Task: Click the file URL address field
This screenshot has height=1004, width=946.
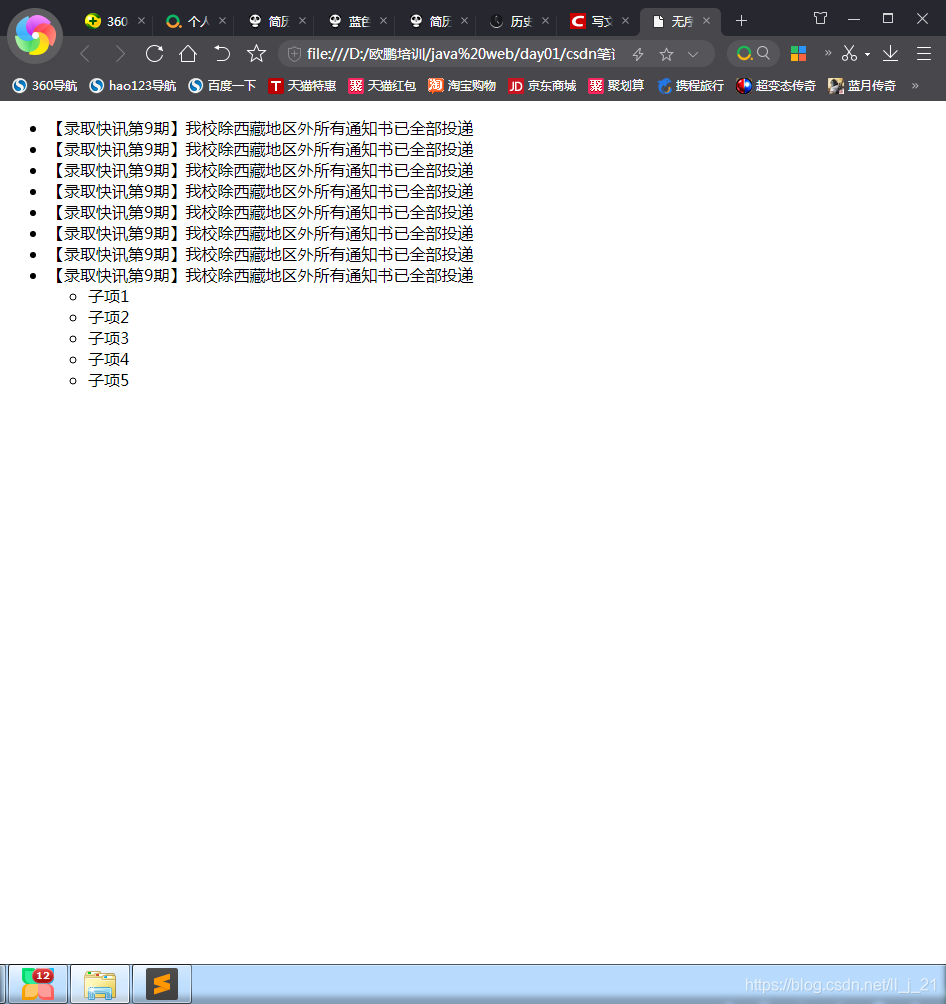Action: coord(461,54)
